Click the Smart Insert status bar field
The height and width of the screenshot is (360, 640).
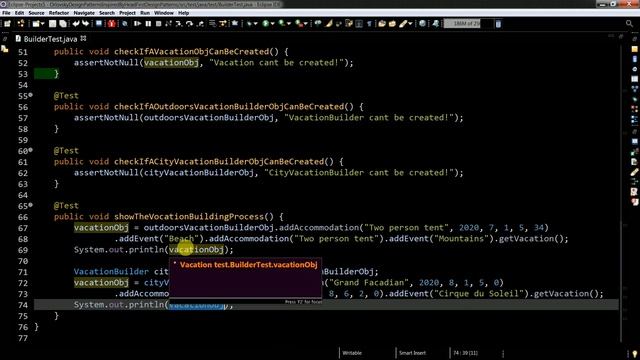click(412, 353)
